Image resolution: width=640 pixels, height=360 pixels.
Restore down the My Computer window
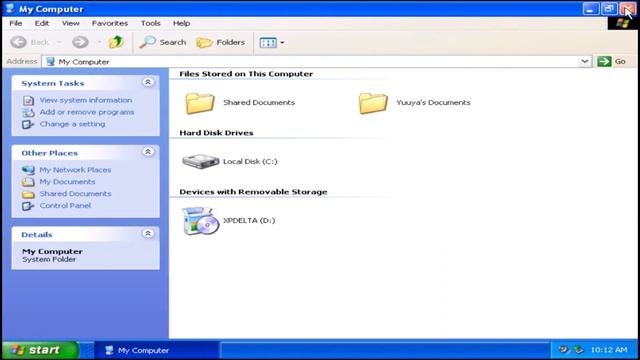pos(609,9)
